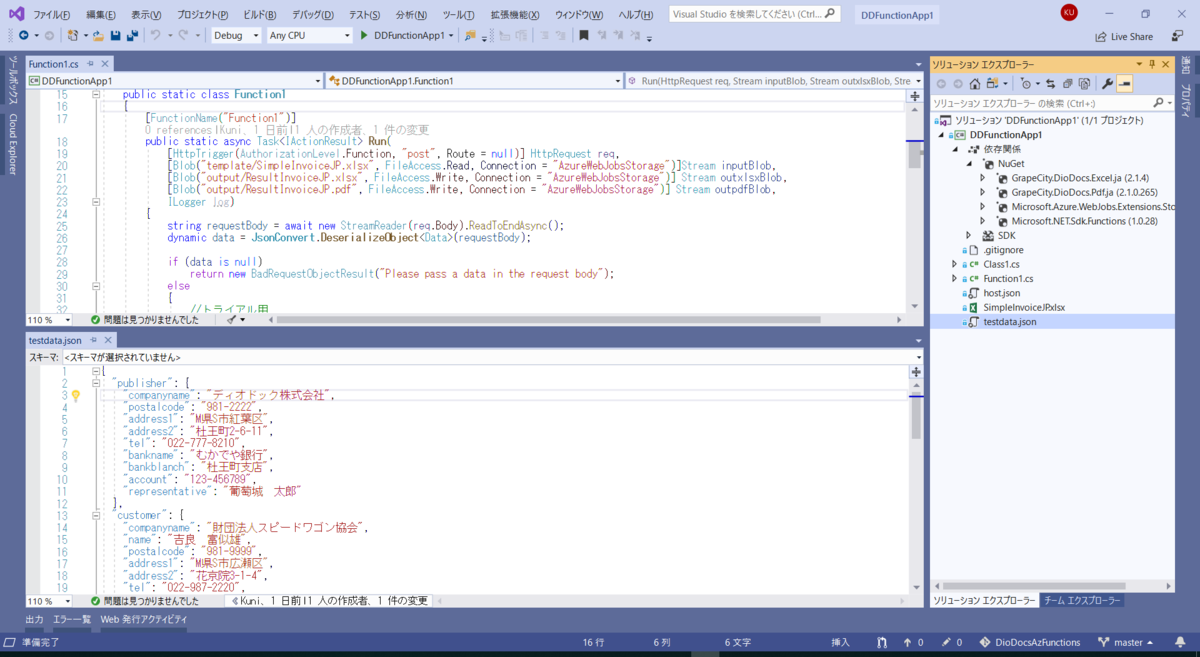
Task: Click the pending changes pencil in status bar
Action: point(945,642)
